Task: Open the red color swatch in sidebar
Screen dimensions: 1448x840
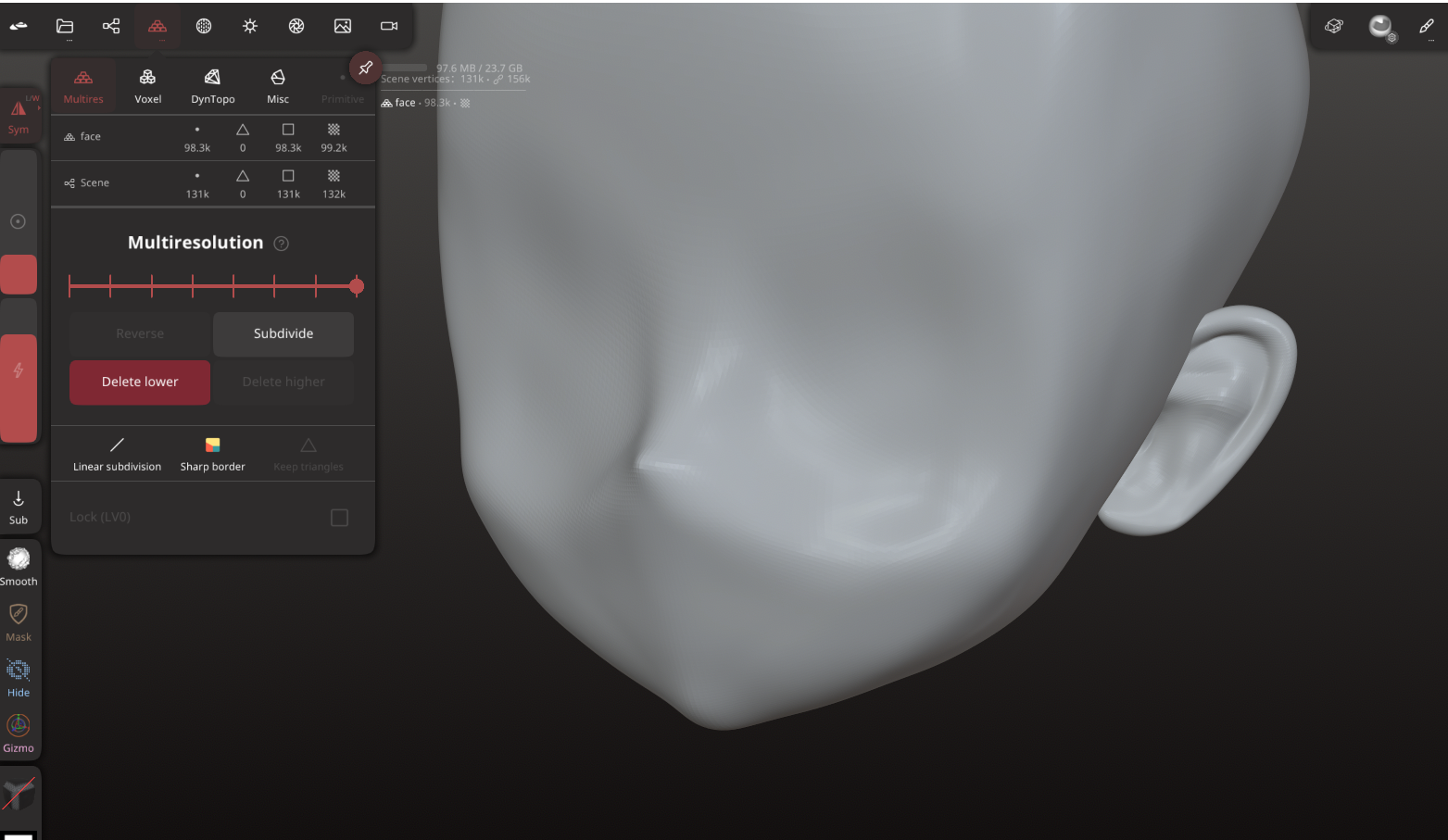Action: 19,274
